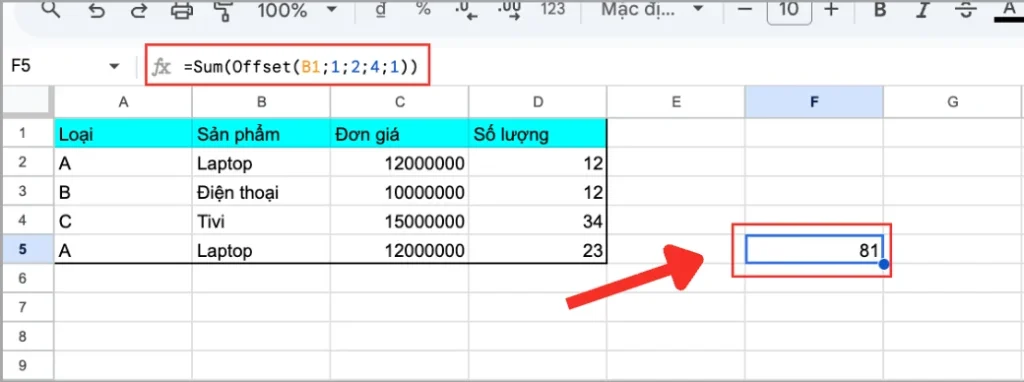
Task: Toggle bold formatting
Action: 880,9
